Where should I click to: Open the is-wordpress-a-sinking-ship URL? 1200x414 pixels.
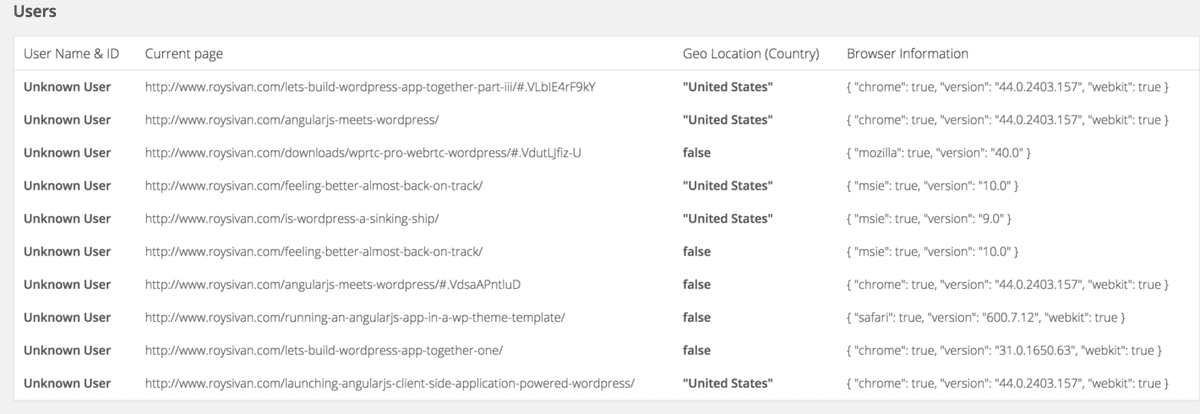click(x=292, y=219)
